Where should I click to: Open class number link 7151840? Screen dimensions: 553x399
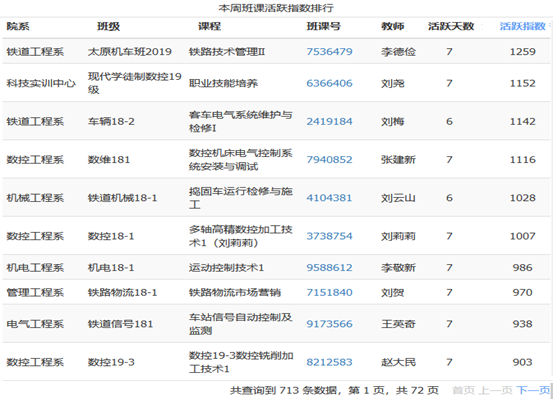click(x=329, y=292)
